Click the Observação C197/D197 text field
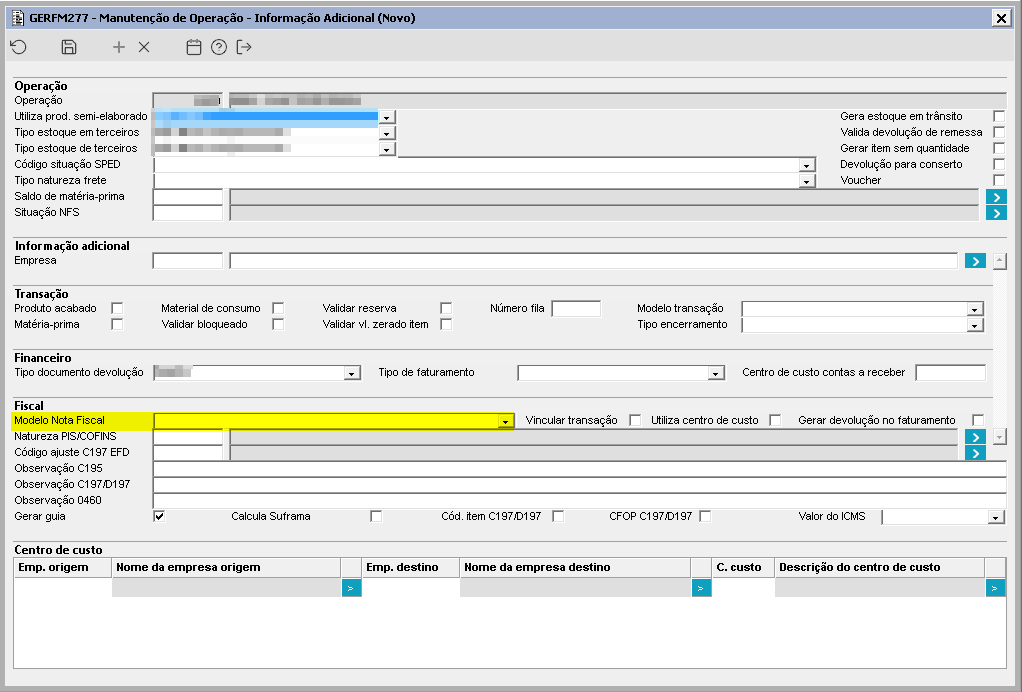The height and width of the screenshot is (692, 1022). point(579,485)
